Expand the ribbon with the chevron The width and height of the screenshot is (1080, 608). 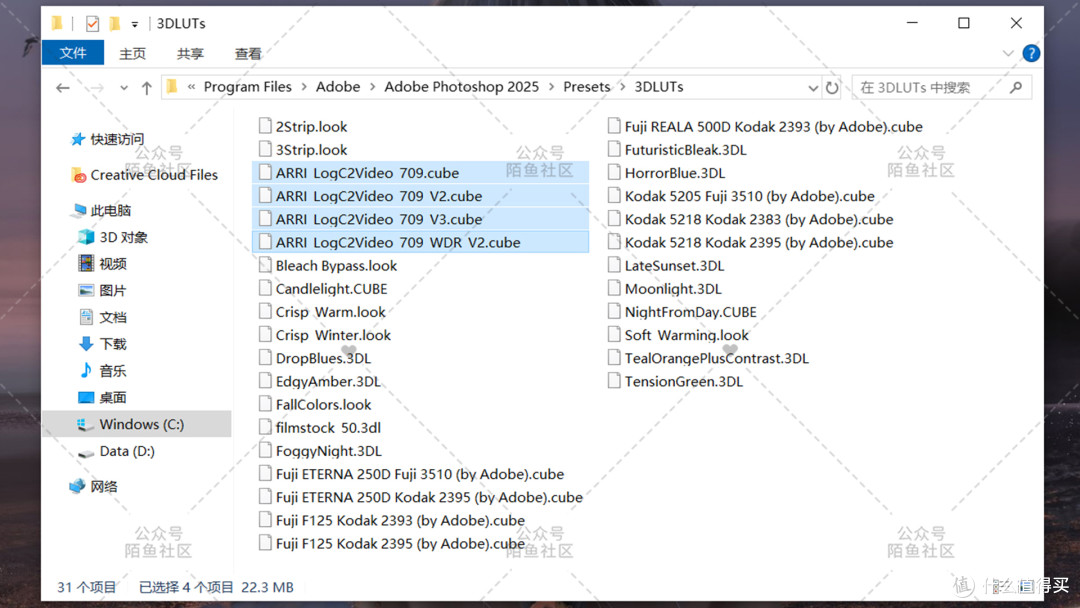coord(1008,53)
